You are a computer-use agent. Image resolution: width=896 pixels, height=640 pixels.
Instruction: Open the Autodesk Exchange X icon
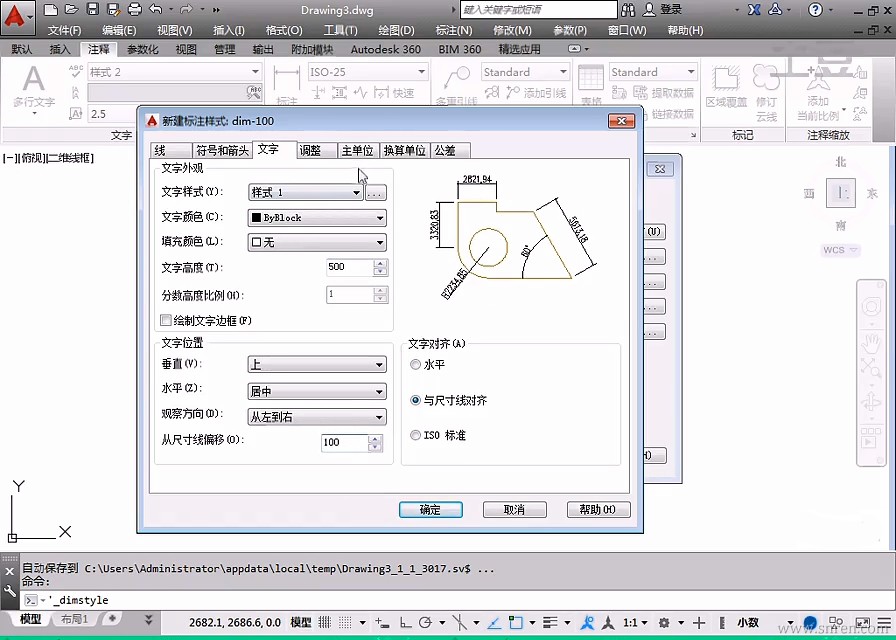[754, 10]
